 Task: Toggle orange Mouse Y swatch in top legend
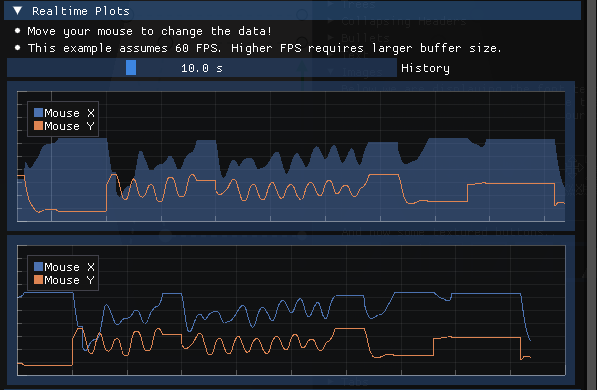pos(38,126)
